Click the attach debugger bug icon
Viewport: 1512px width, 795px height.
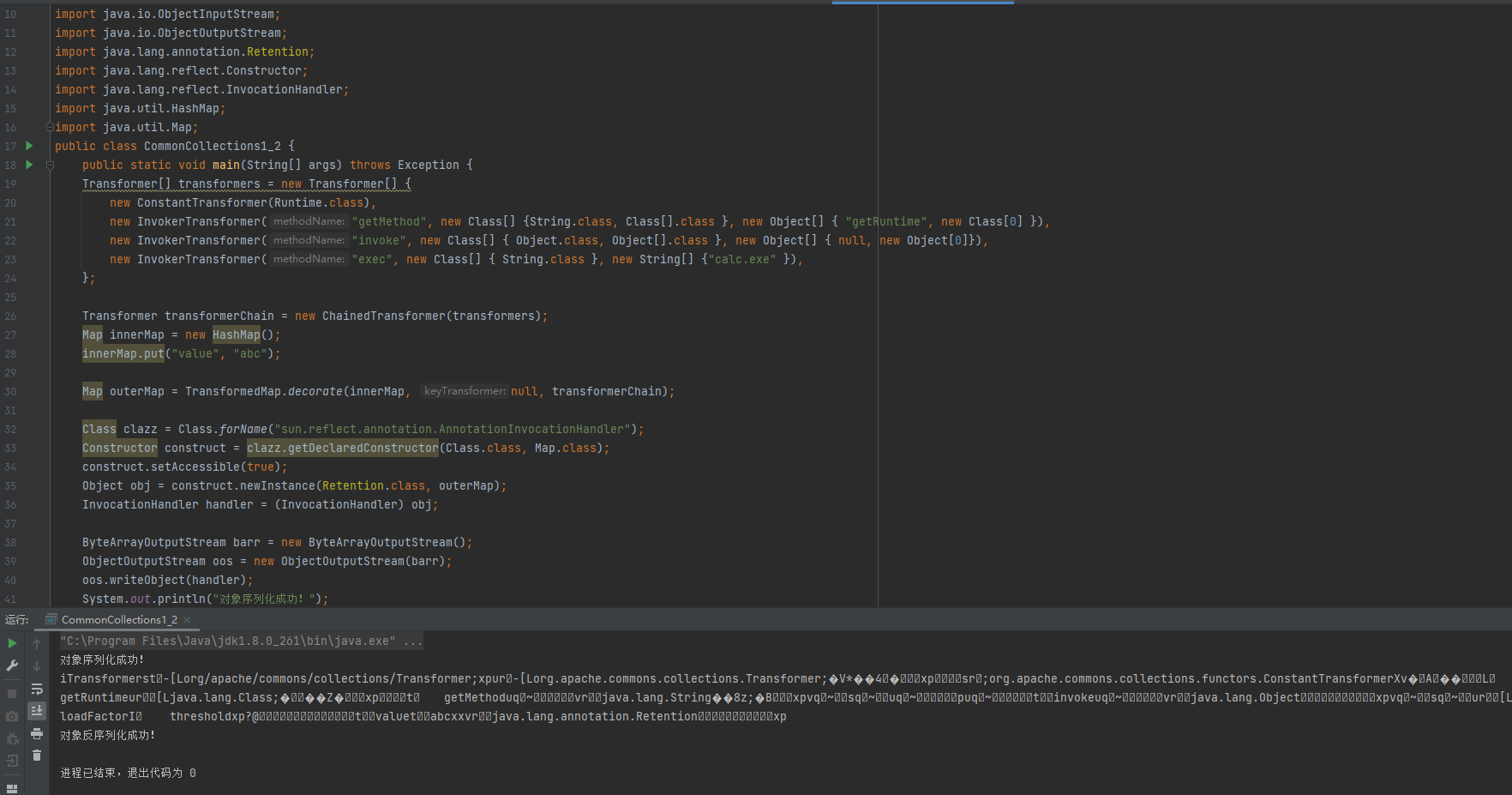[12, 738]
